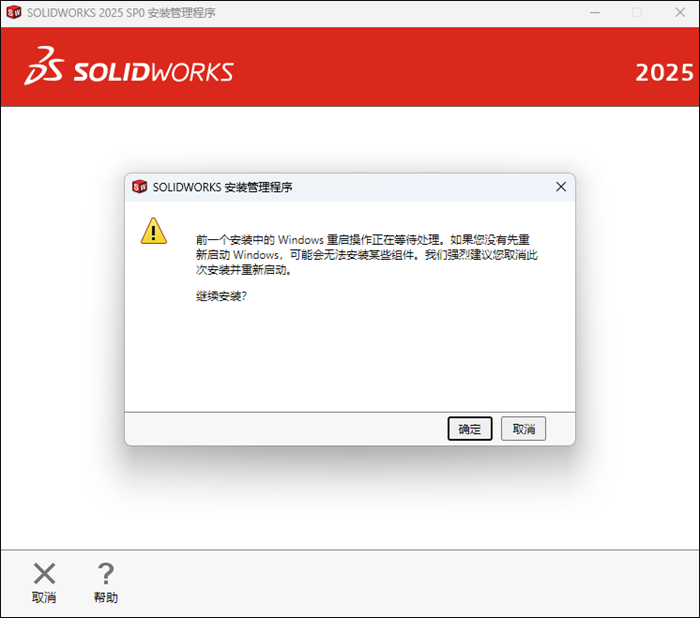Click the SW app icon in main title bar
700x618 pixels.
[14, 13]
